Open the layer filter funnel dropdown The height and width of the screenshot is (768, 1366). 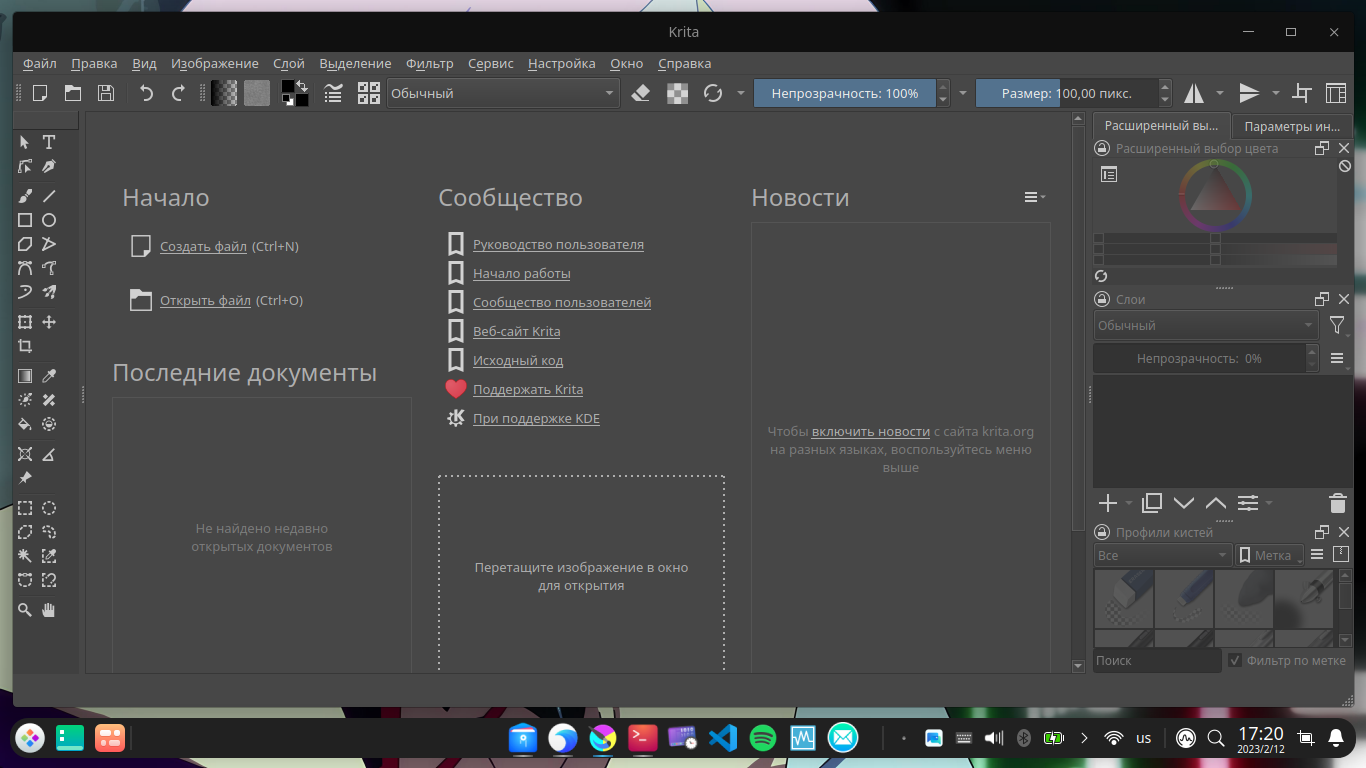tap(1337, 325)
